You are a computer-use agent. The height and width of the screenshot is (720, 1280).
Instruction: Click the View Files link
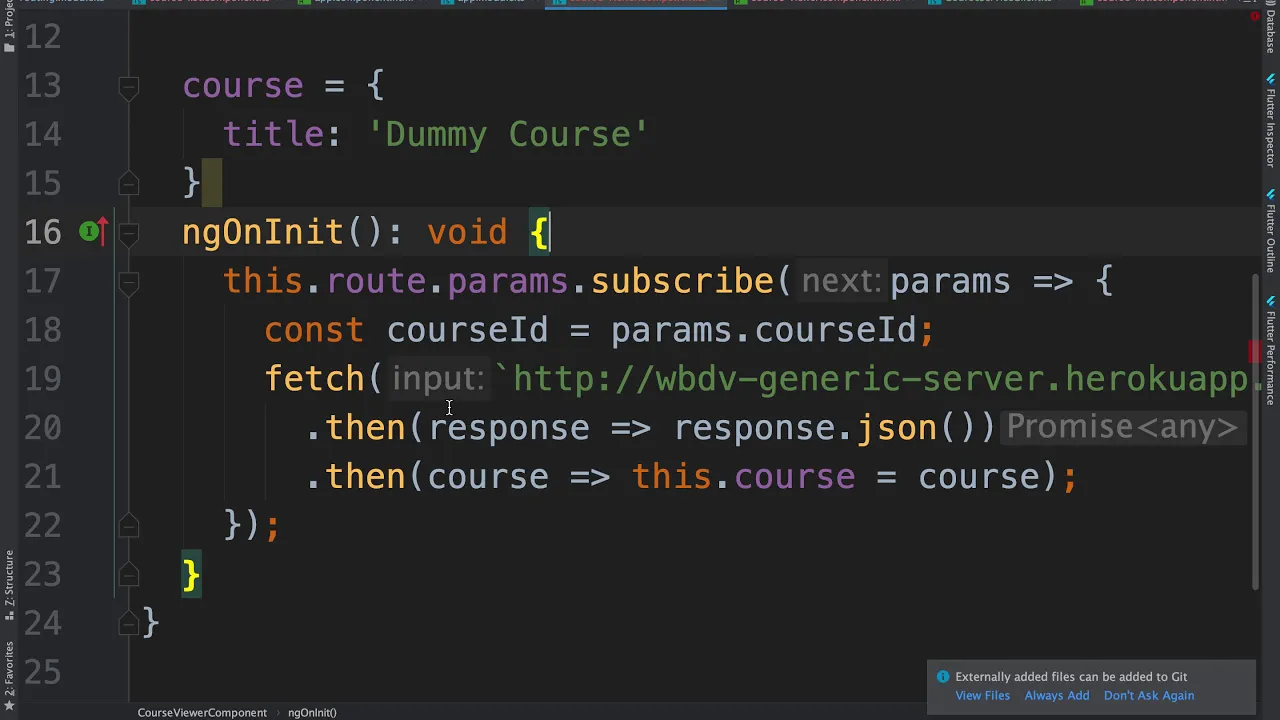982,696
